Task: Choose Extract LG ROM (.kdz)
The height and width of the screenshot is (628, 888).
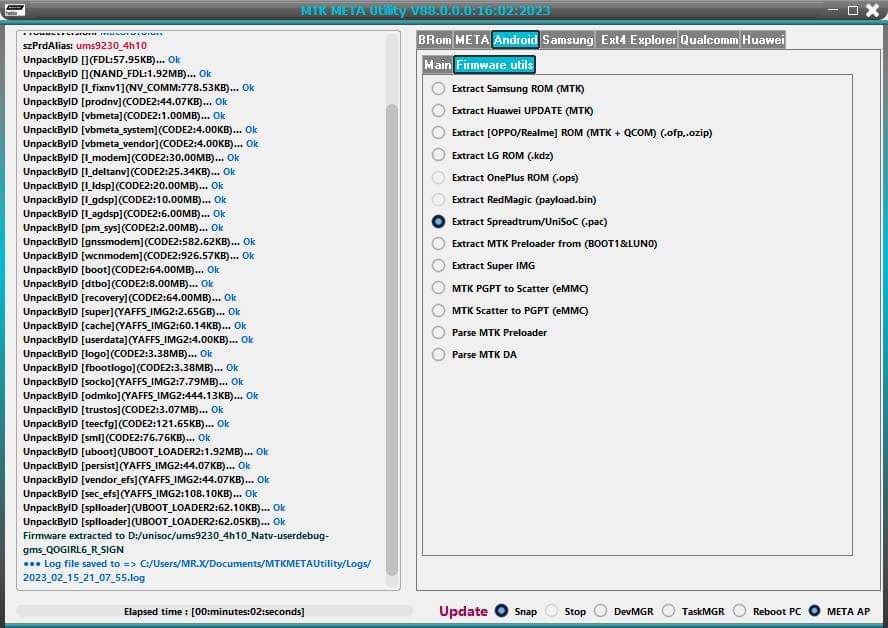Action: click(x=438, y=155)
